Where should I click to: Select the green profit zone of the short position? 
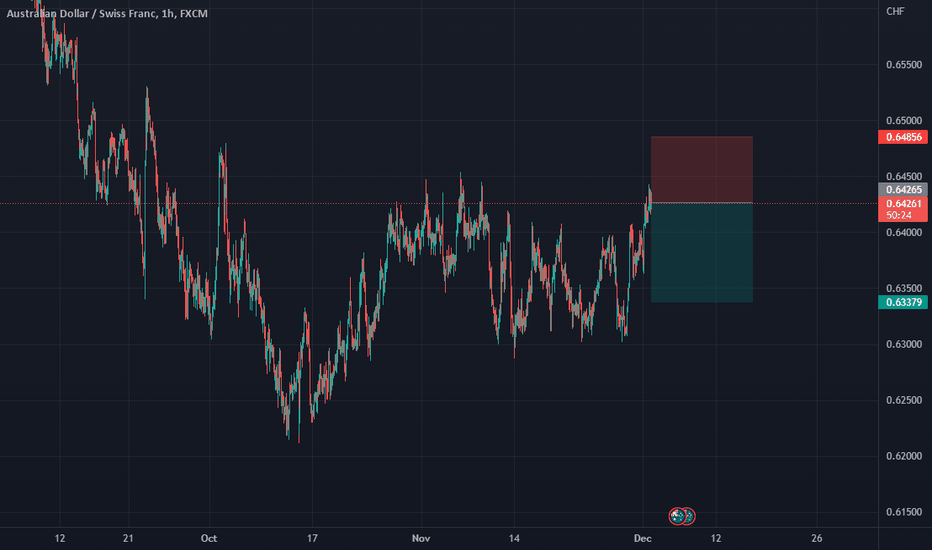pos(701,253)
